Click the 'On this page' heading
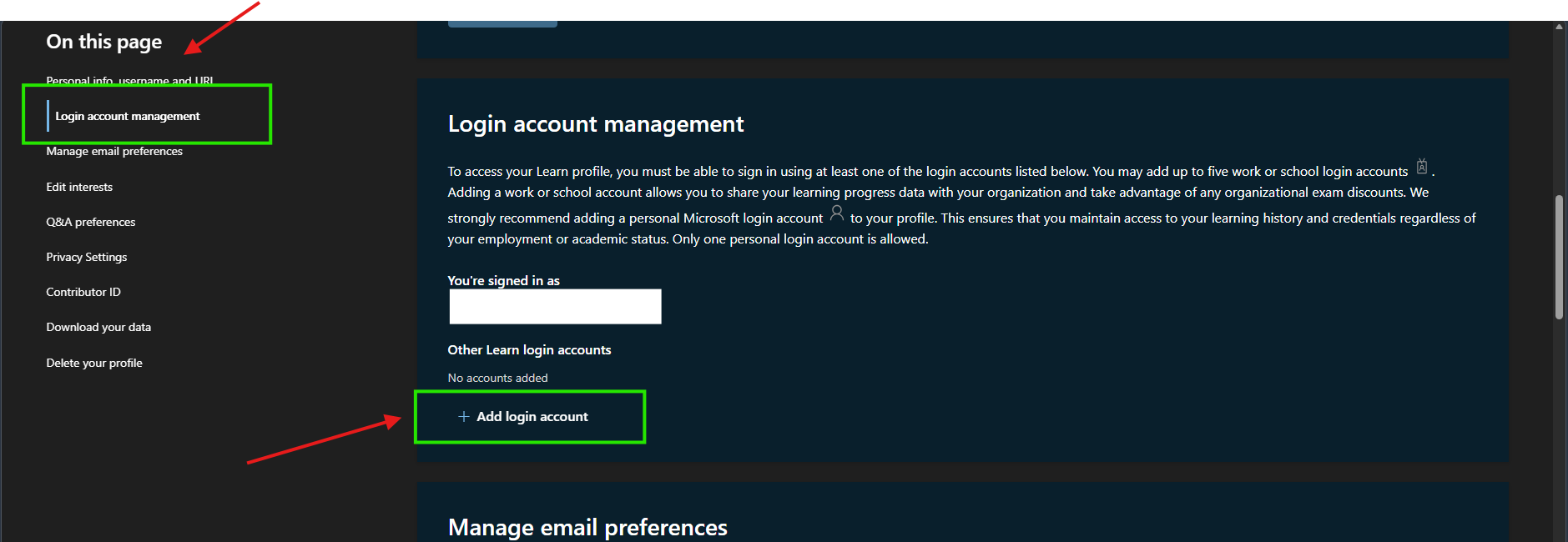The image size is (1568, 542). 104,42
